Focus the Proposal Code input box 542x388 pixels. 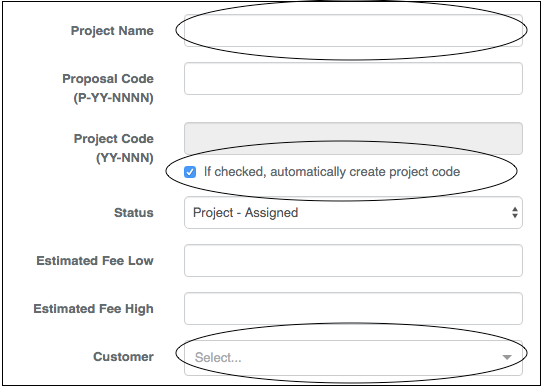point(353,78)
